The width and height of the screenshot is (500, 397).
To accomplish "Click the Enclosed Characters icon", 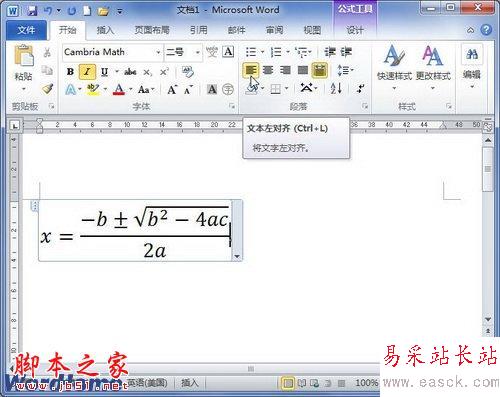I will pyautogui.click(x=228, y=89).
